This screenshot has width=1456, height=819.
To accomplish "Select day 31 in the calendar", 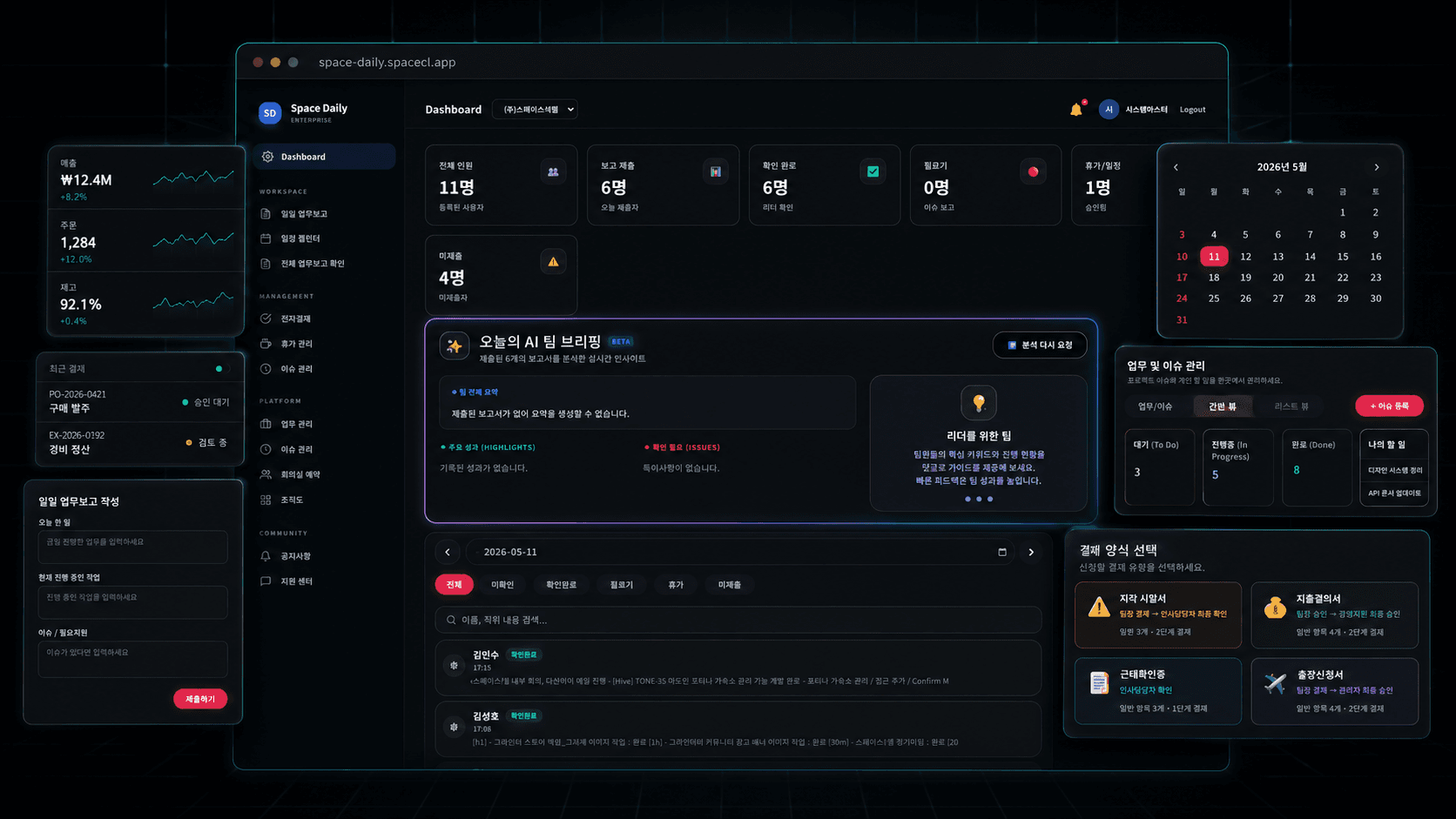I will (x=1182, y=320).
